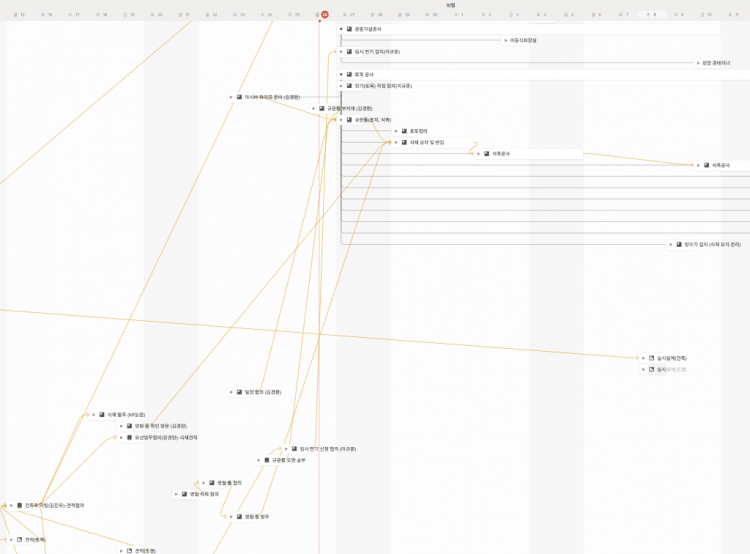The width and height of the screenshot is (750, 554).
Task: Click the 규준틀 도면 송부 task icon
Action: click(266, 460)
